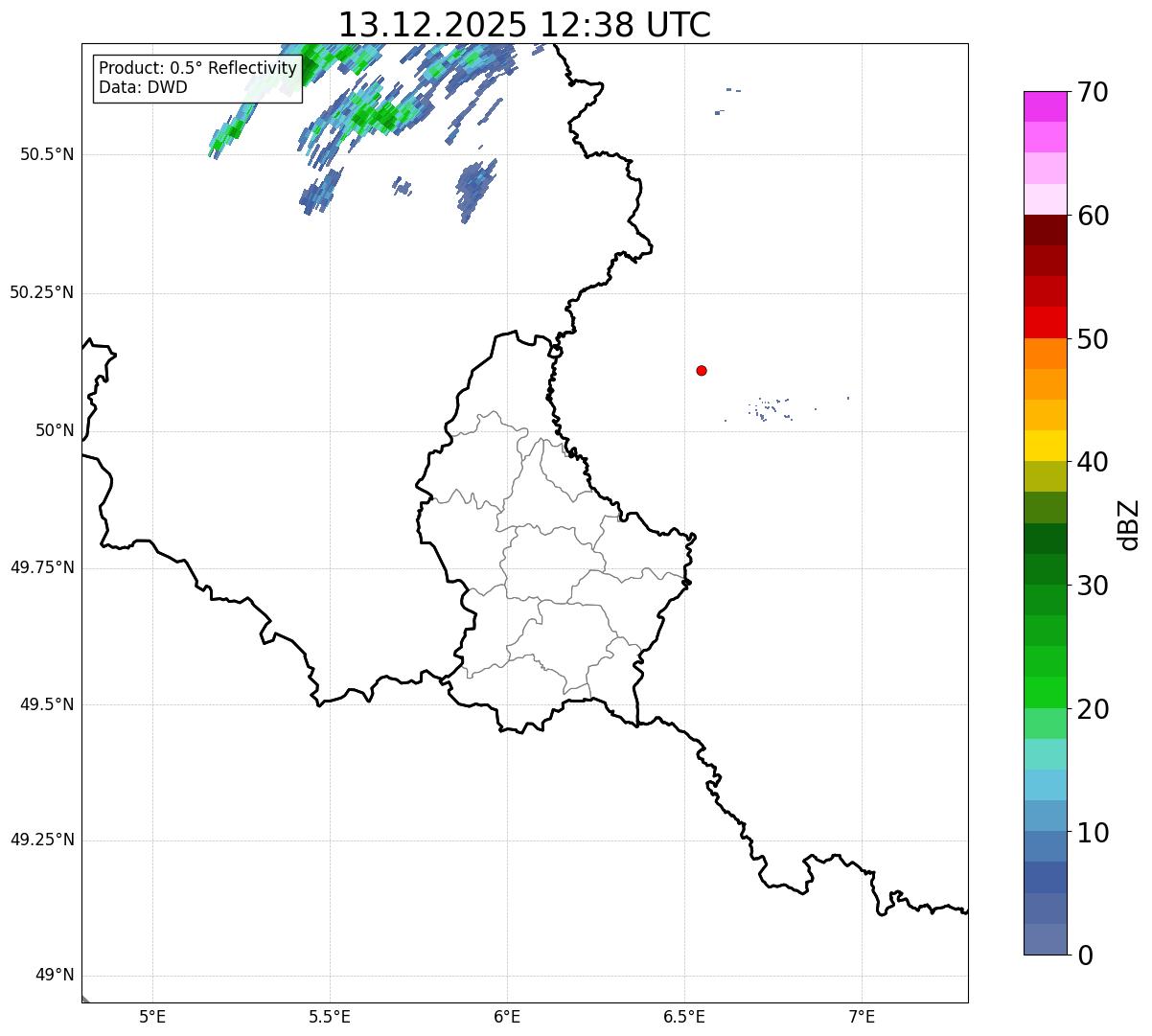Click the colorbar tick label 40
The width and height of the screenshot is (1152, 1036).
click(x=1093, y=462)
